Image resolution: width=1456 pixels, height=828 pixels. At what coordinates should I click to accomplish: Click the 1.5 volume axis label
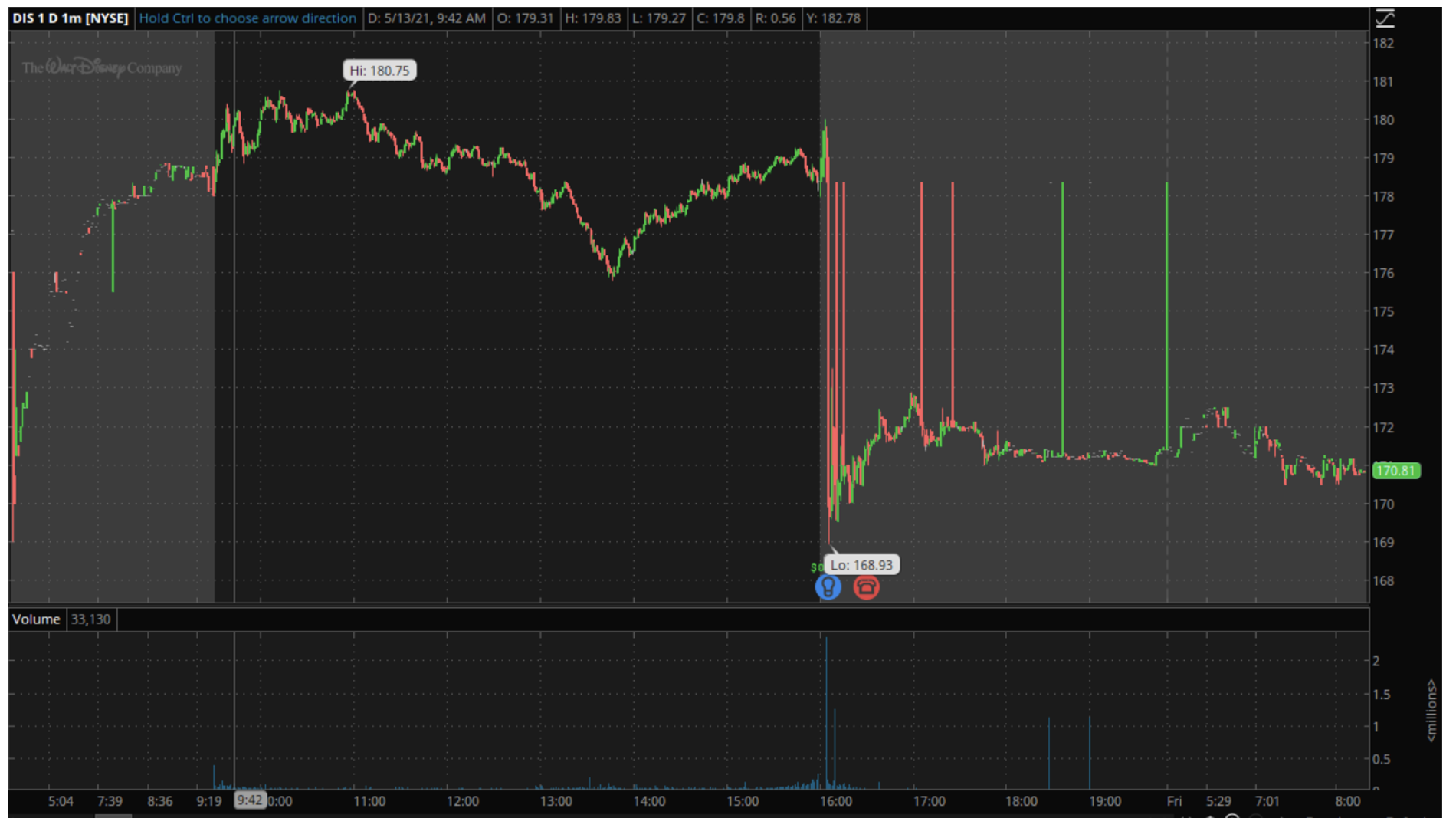1382,695
